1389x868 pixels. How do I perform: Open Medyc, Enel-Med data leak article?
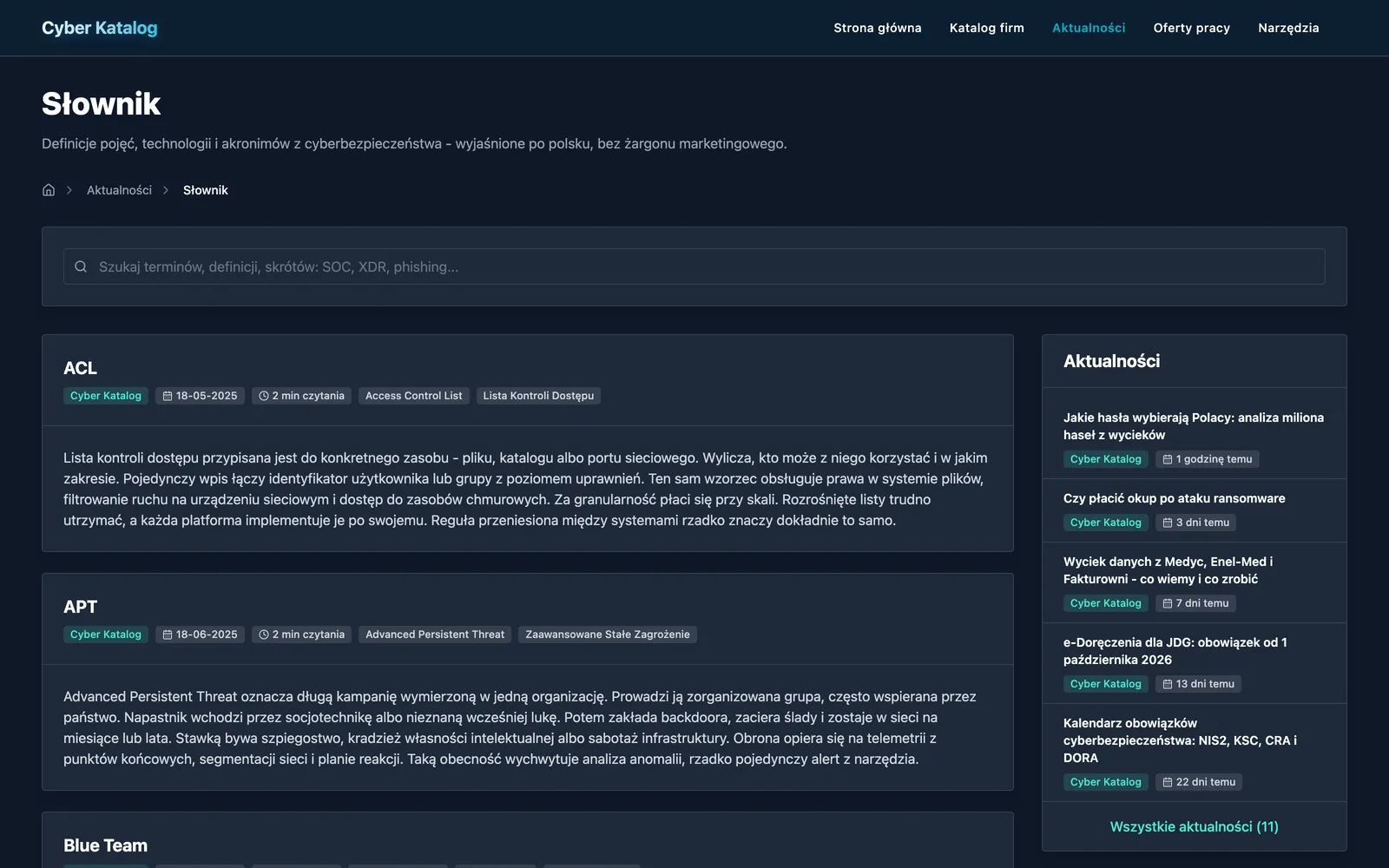[1168, 570]
